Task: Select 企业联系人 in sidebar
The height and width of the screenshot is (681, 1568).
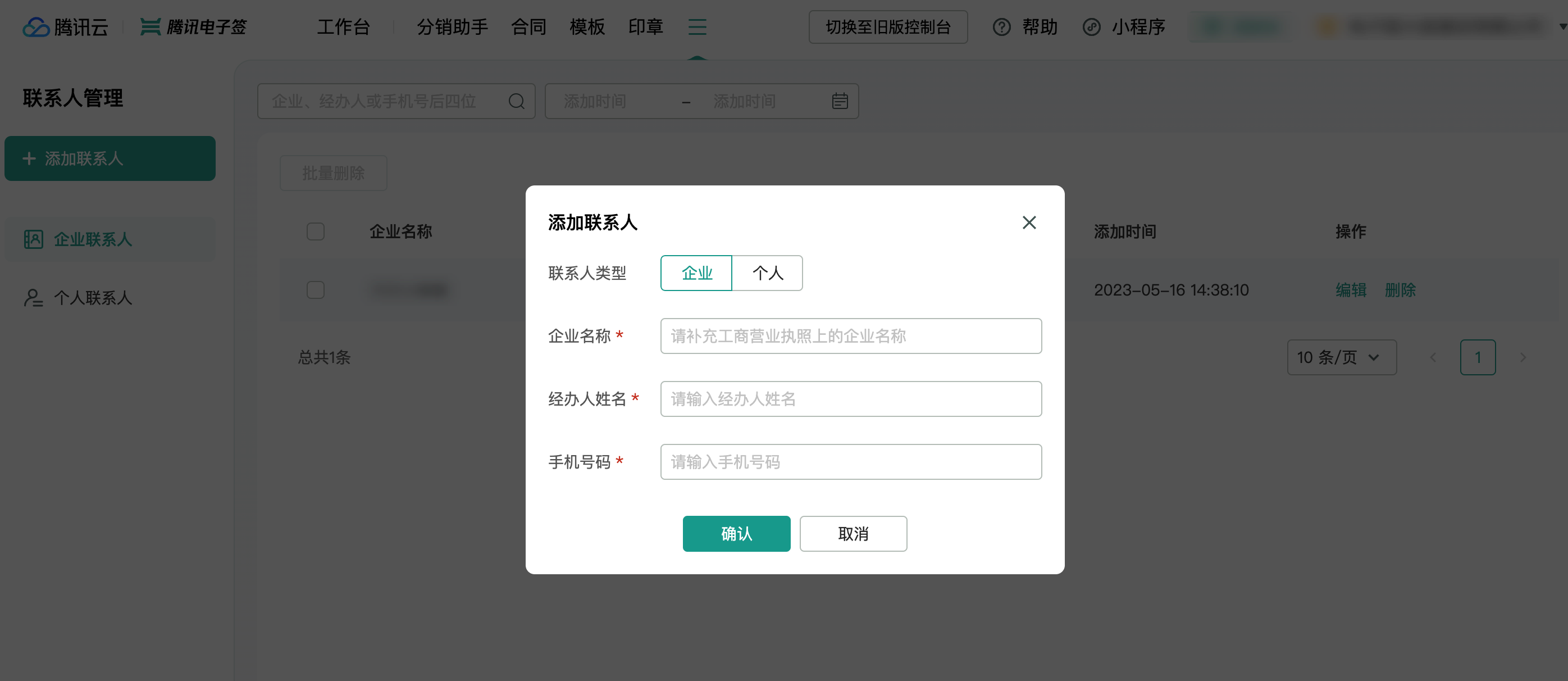Action: (x=110, y=239)
